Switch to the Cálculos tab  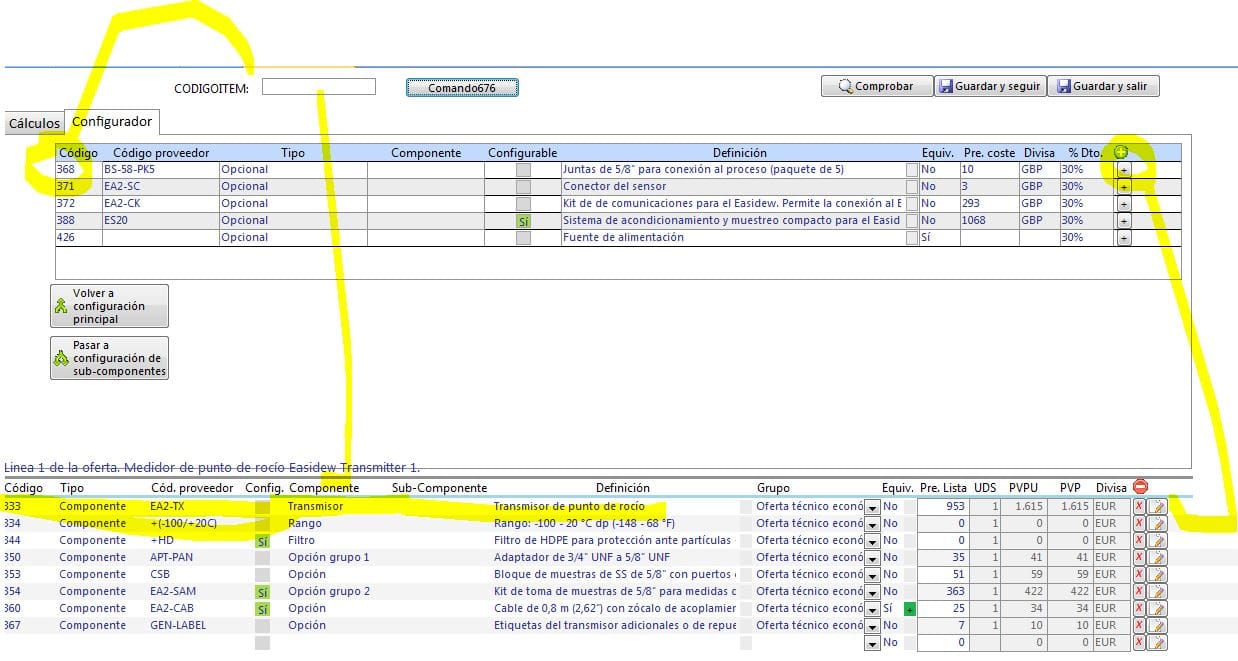tap(34, 124)
